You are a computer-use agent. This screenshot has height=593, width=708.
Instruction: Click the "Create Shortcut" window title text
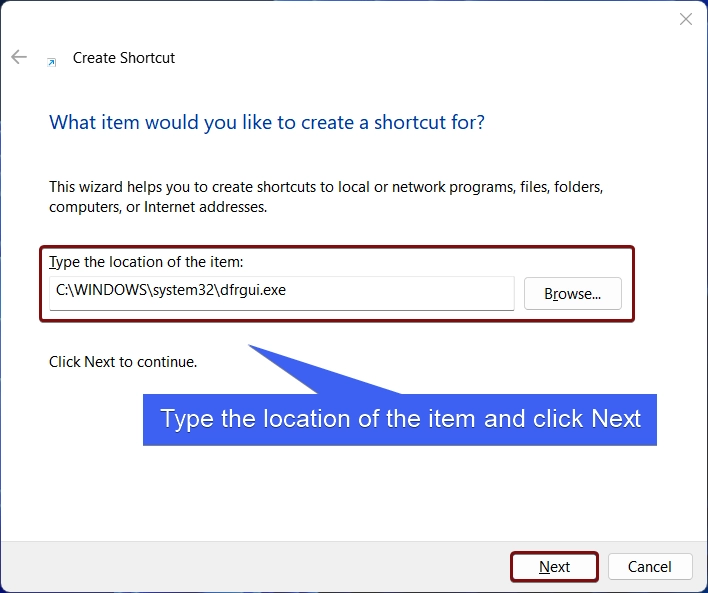[x=124, y=58]
